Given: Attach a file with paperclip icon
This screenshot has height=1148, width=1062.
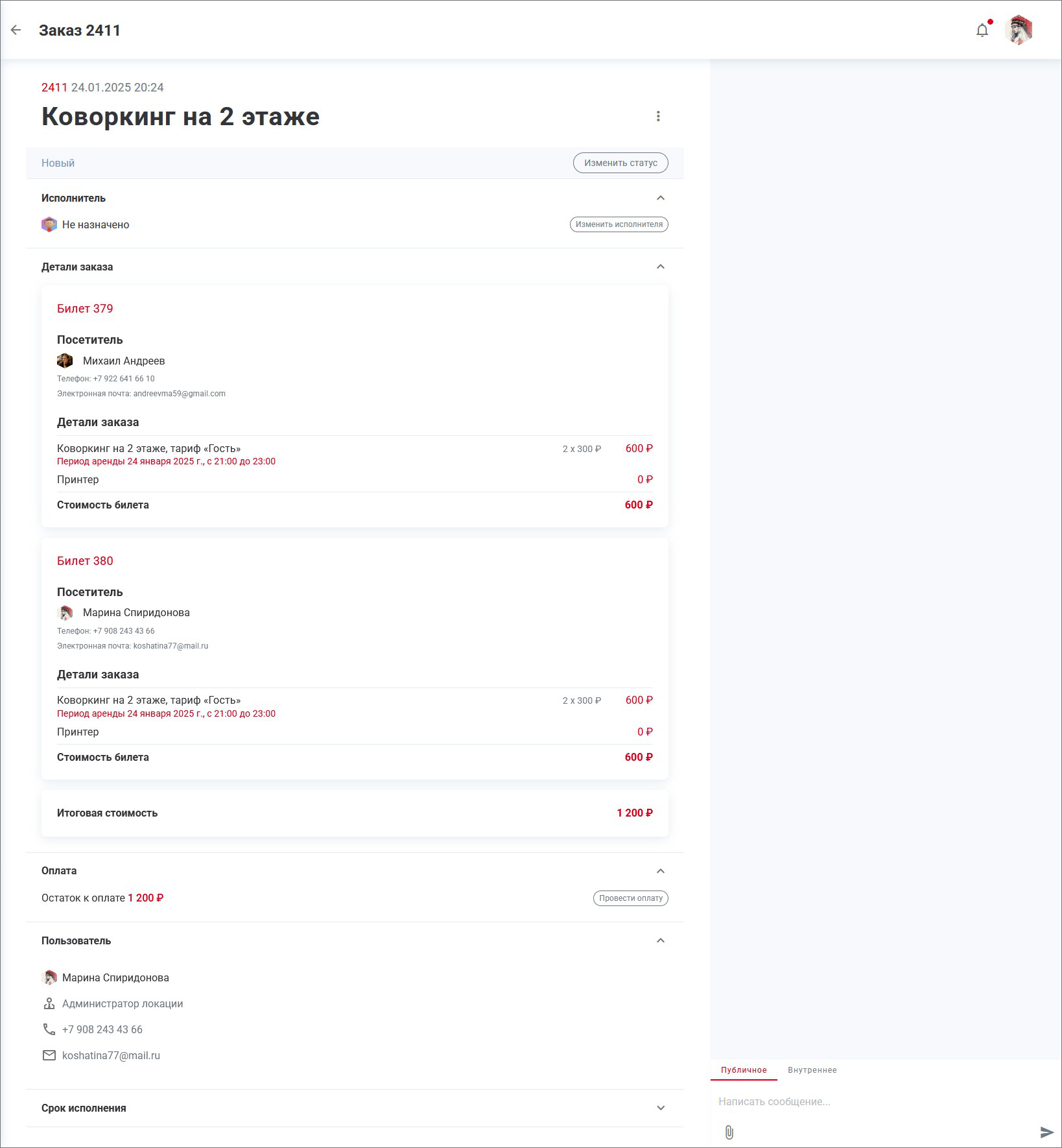Looking at the screenshot, I should (x=729, y=1132).
